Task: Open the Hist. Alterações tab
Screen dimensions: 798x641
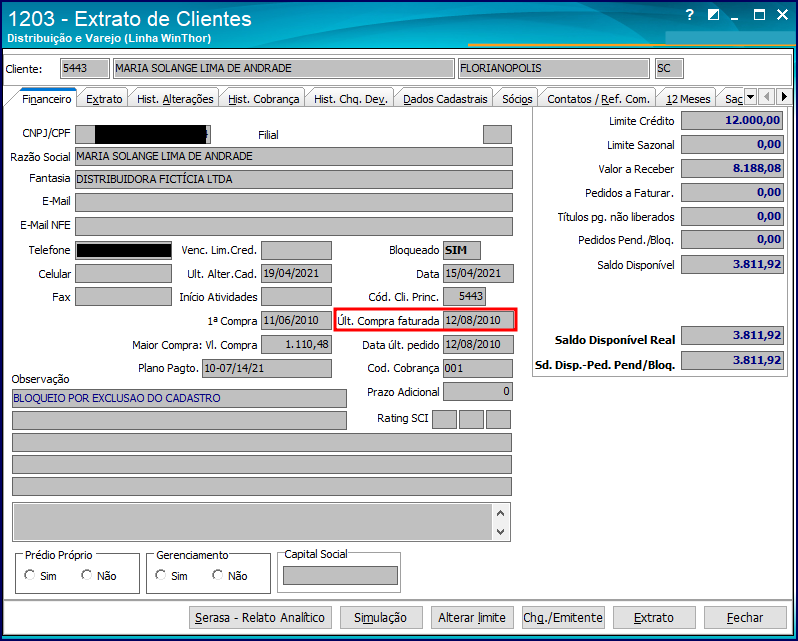Action: [175, 99]
